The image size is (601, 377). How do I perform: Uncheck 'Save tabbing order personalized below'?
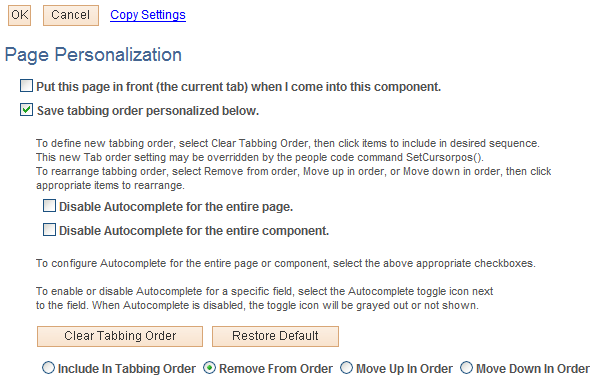pyautogui.click(x=26, y=110)
